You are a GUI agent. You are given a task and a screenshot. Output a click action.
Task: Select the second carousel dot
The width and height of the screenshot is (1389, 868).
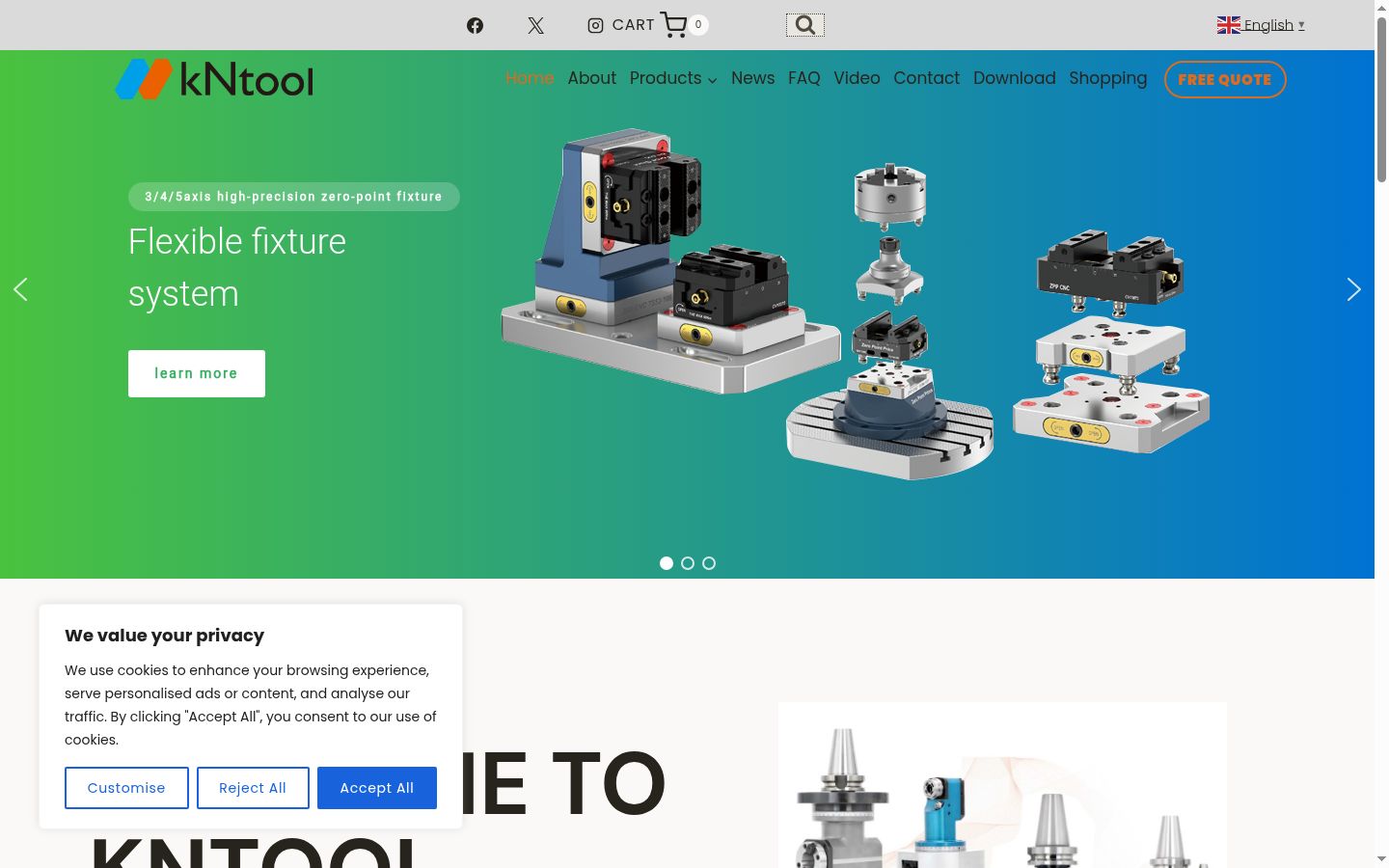[688, 563]
